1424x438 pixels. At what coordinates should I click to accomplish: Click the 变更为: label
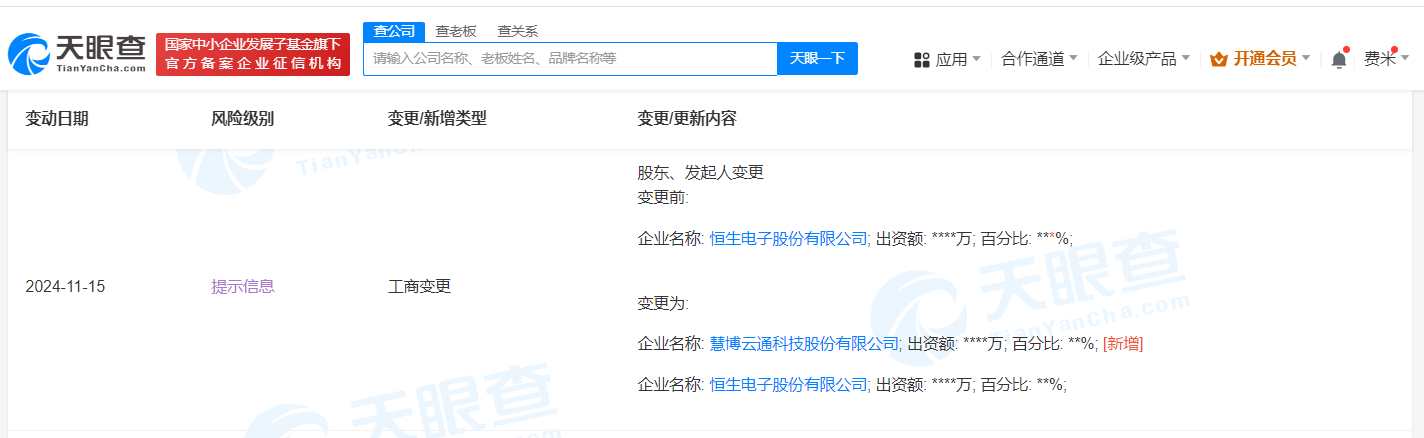click(x=663, y=302)
